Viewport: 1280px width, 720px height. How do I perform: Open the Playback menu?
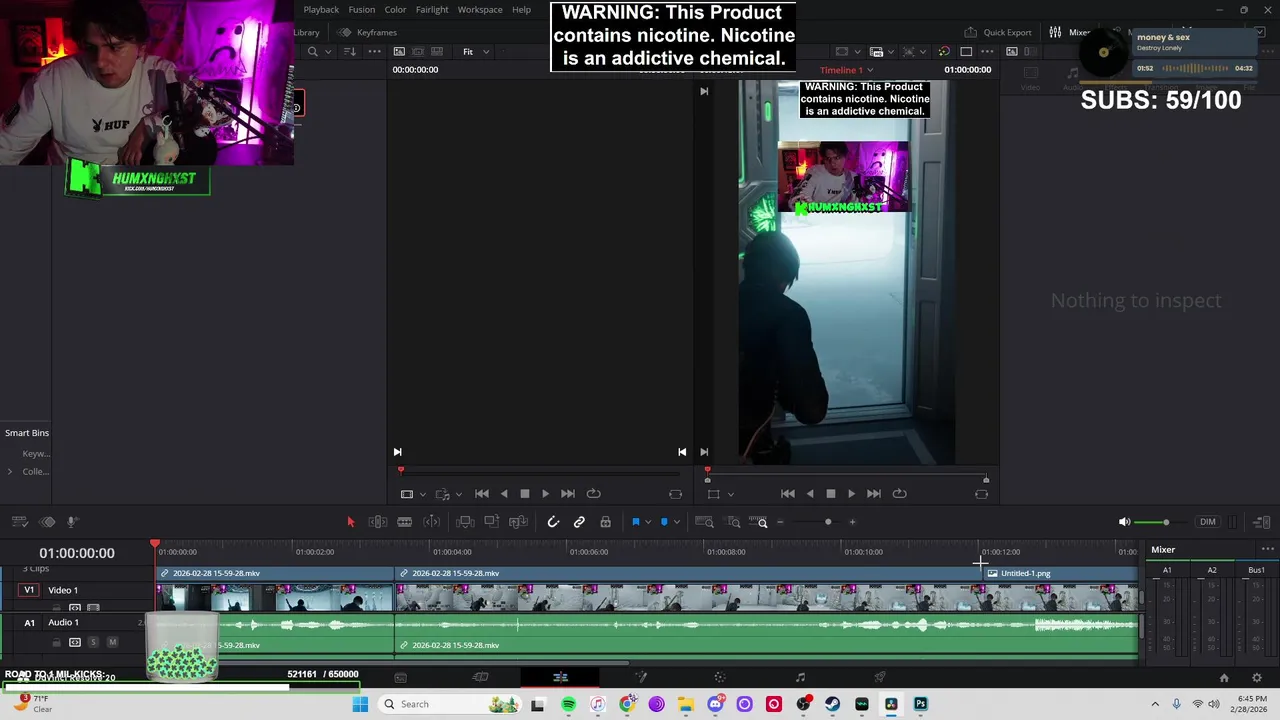click(x=321, y=10)
